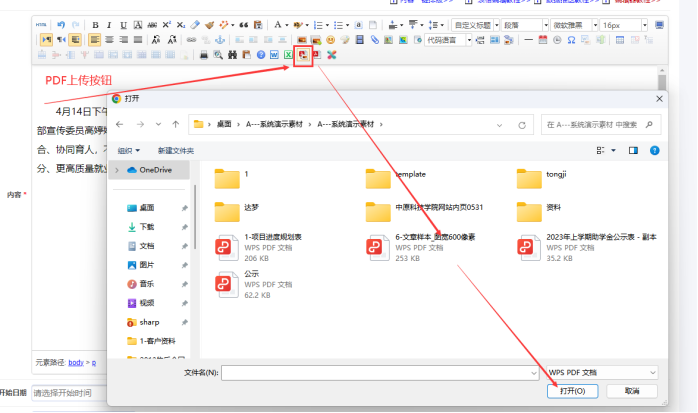Go up one folder level
The image size is (698, 413).
point(176,124)
